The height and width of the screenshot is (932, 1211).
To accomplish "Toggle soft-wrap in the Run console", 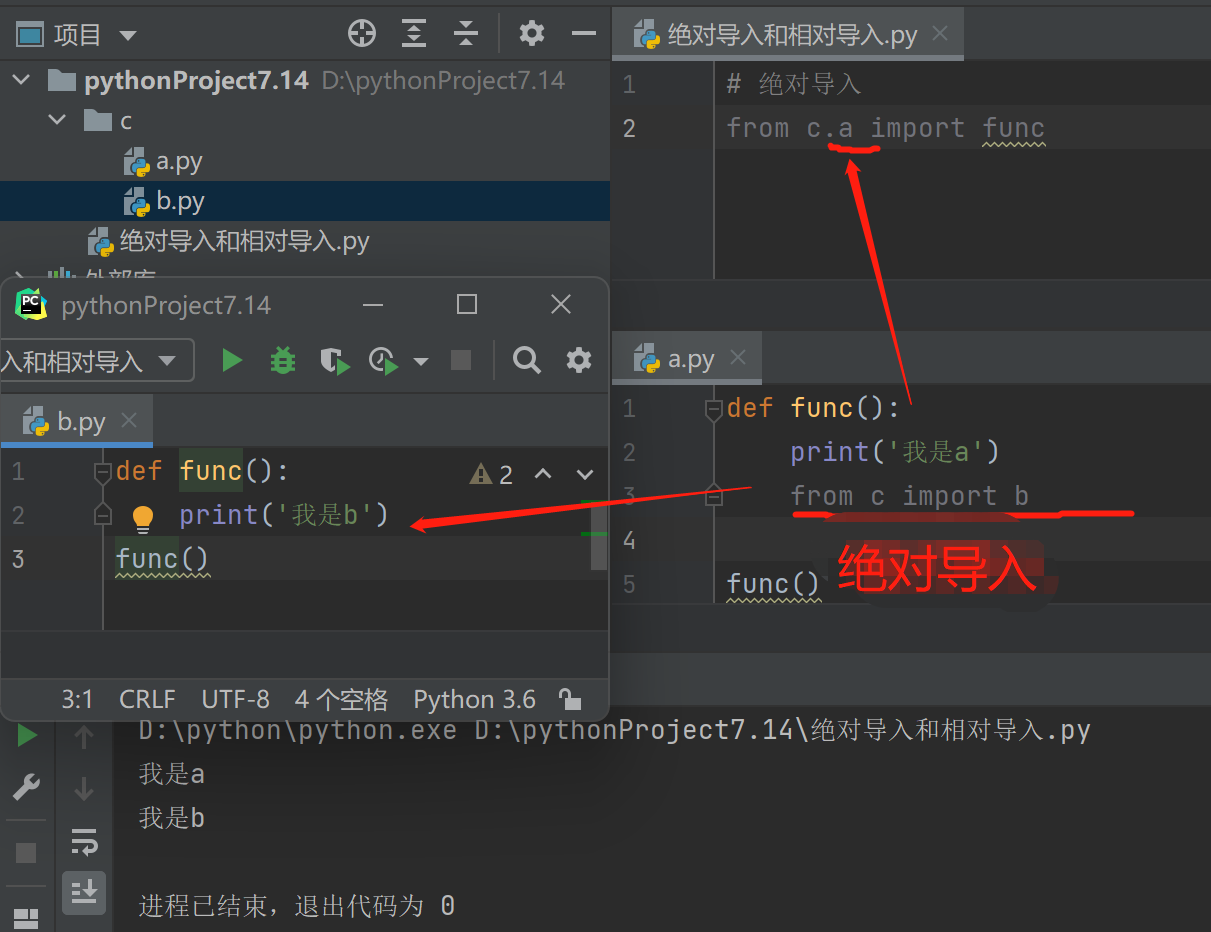I will coord(84,842).
